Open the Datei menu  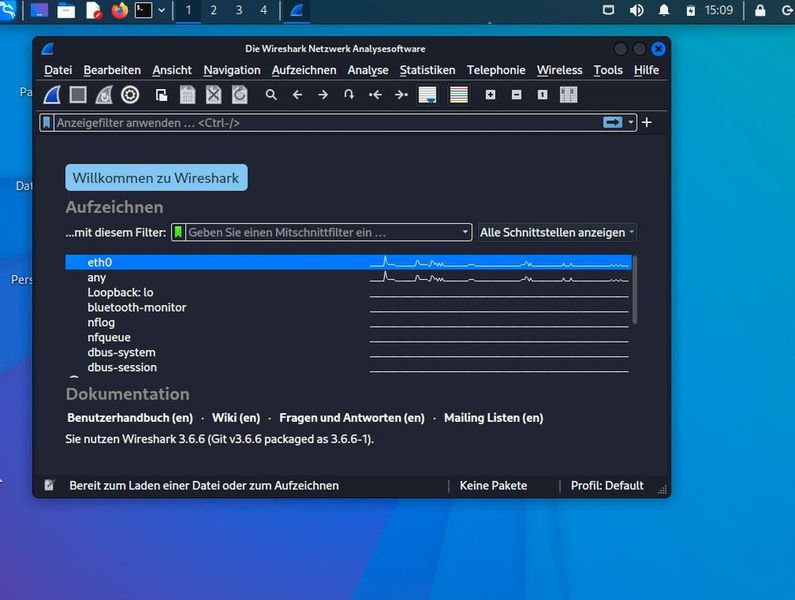pyautogui.click(x=58, y=70)
